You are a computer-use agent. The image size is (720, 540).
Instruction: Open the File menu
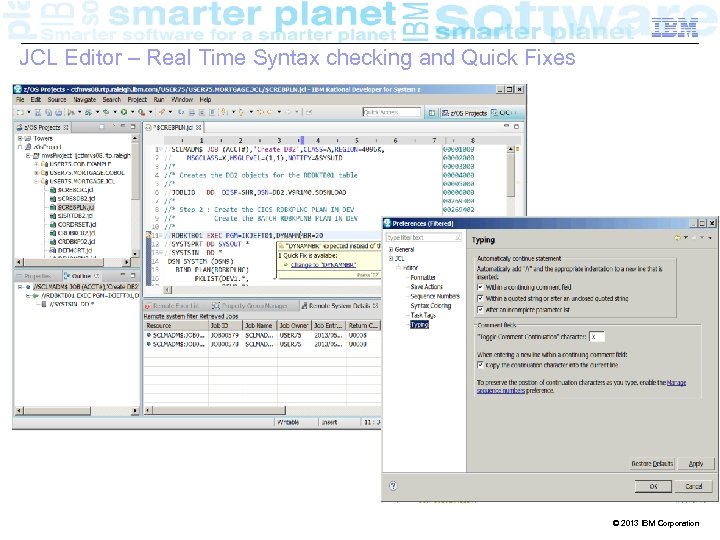click(20, 100)
